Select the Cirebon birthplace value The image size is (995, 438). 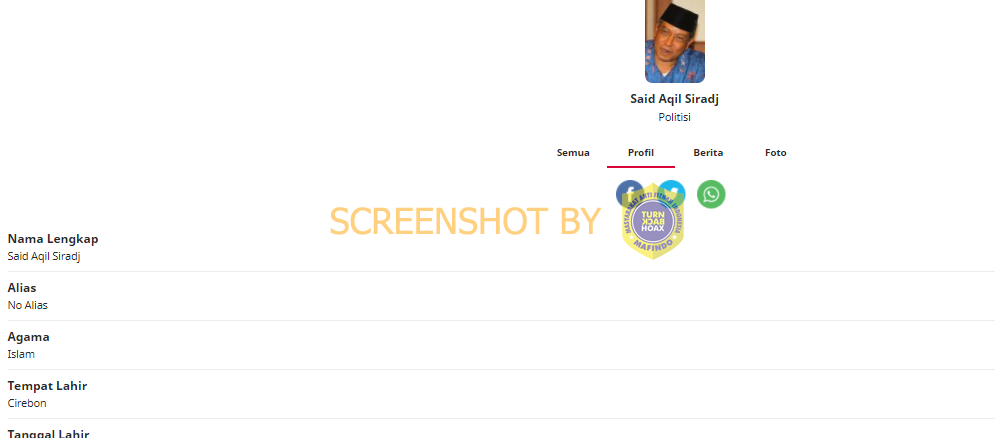click(27, 403)
